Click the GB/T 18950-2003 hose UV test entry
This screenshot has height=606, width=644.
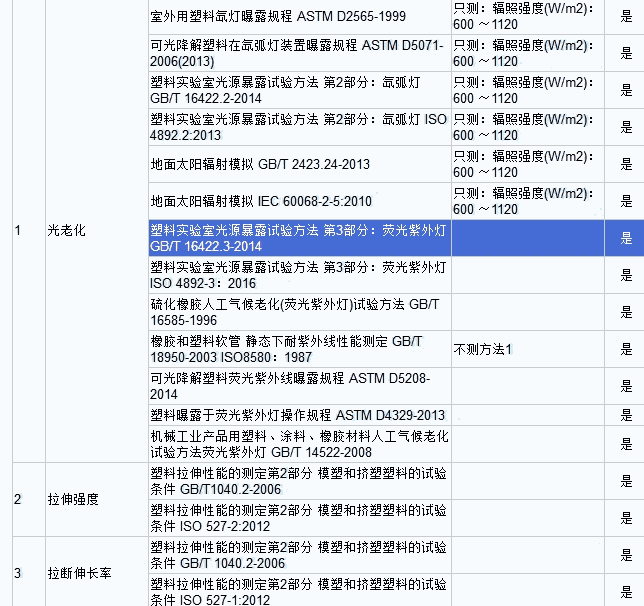click(x=298, y=349)
